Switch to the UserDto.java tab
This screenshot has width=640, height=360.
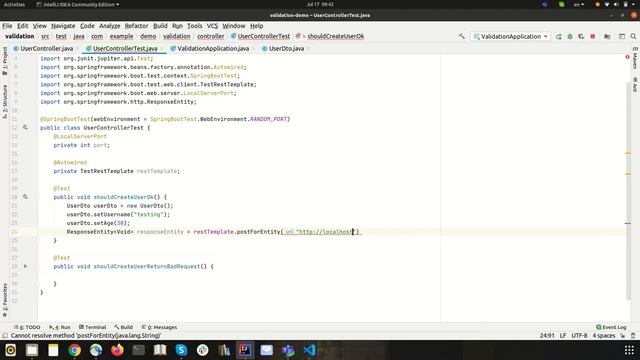coord(286,48)
